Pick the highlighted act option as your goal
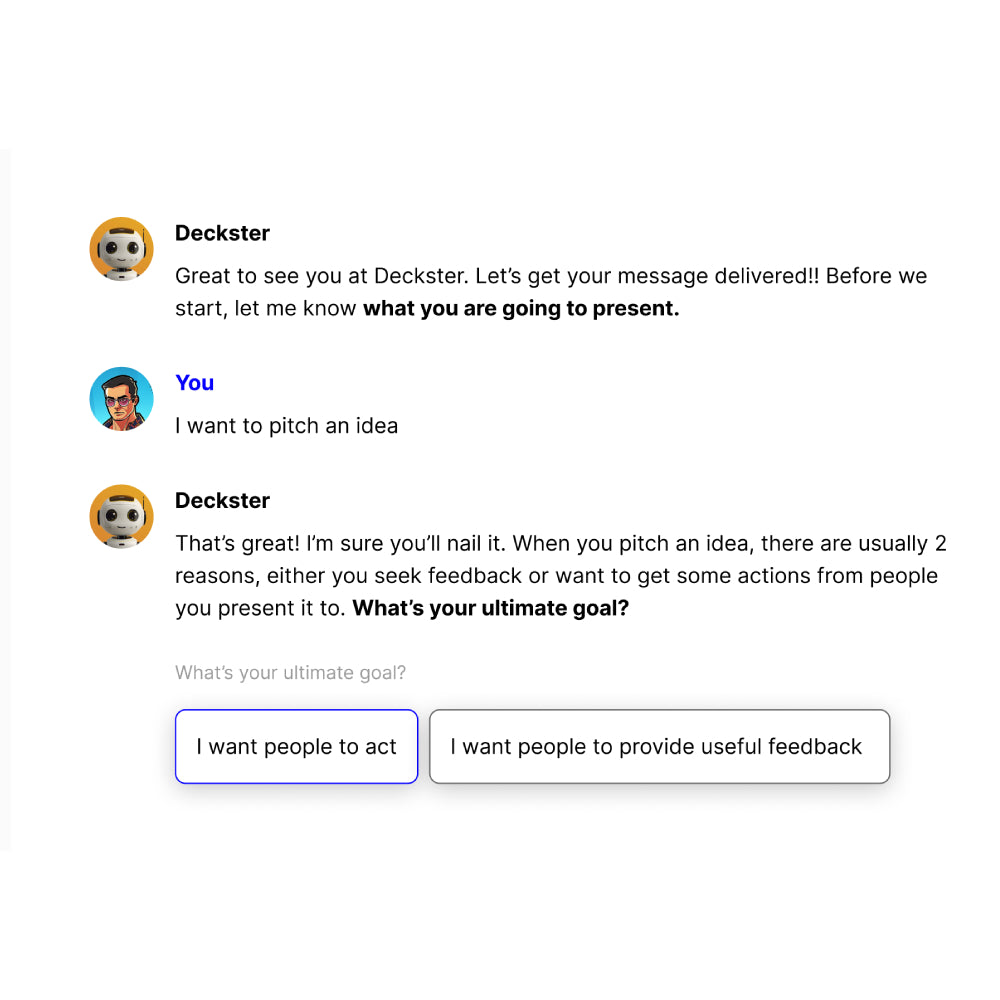The image size is (1000, 1000). (x=296, y=746)
